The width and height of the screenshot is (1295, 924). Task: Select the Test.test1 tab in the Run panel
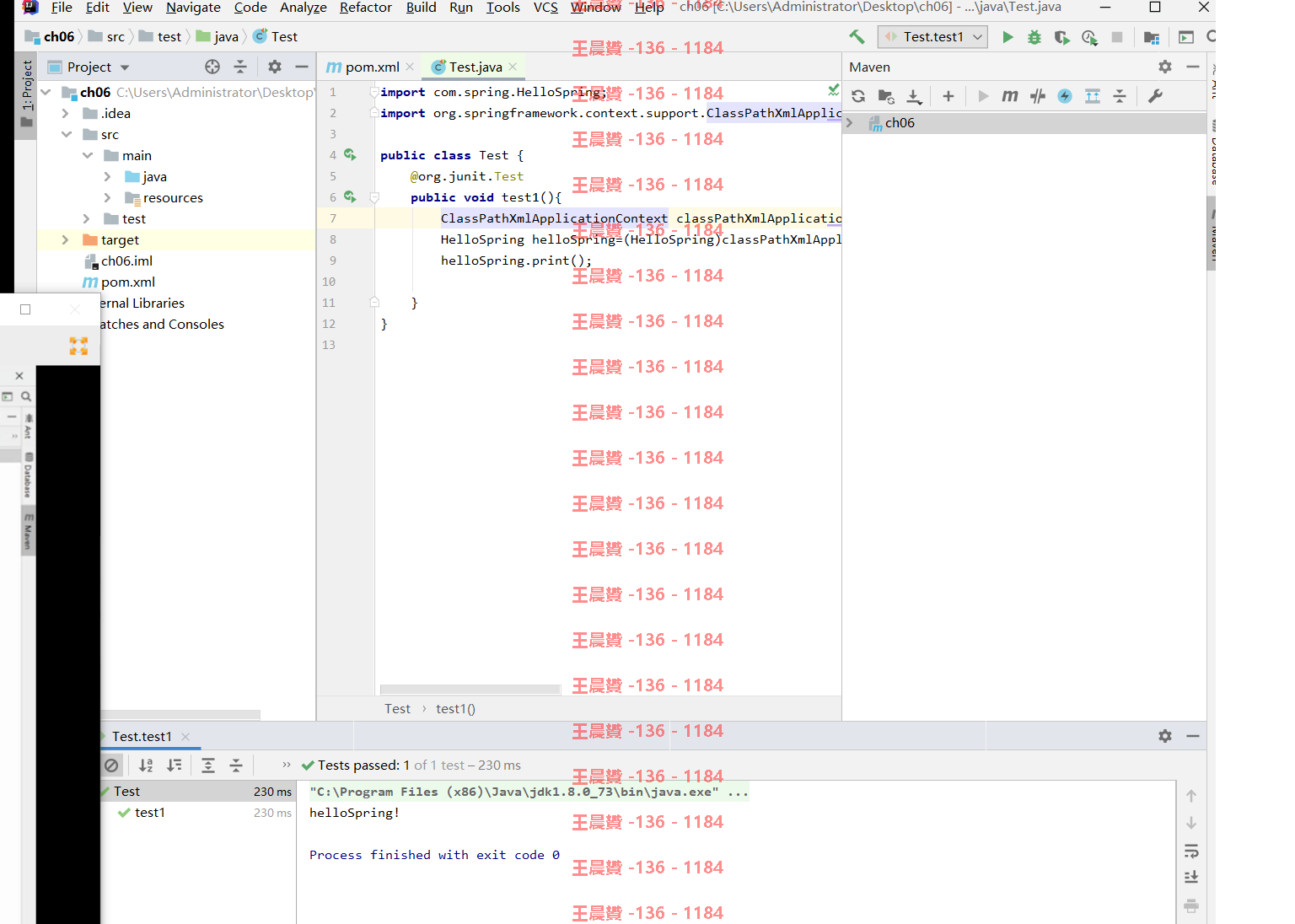142,737
